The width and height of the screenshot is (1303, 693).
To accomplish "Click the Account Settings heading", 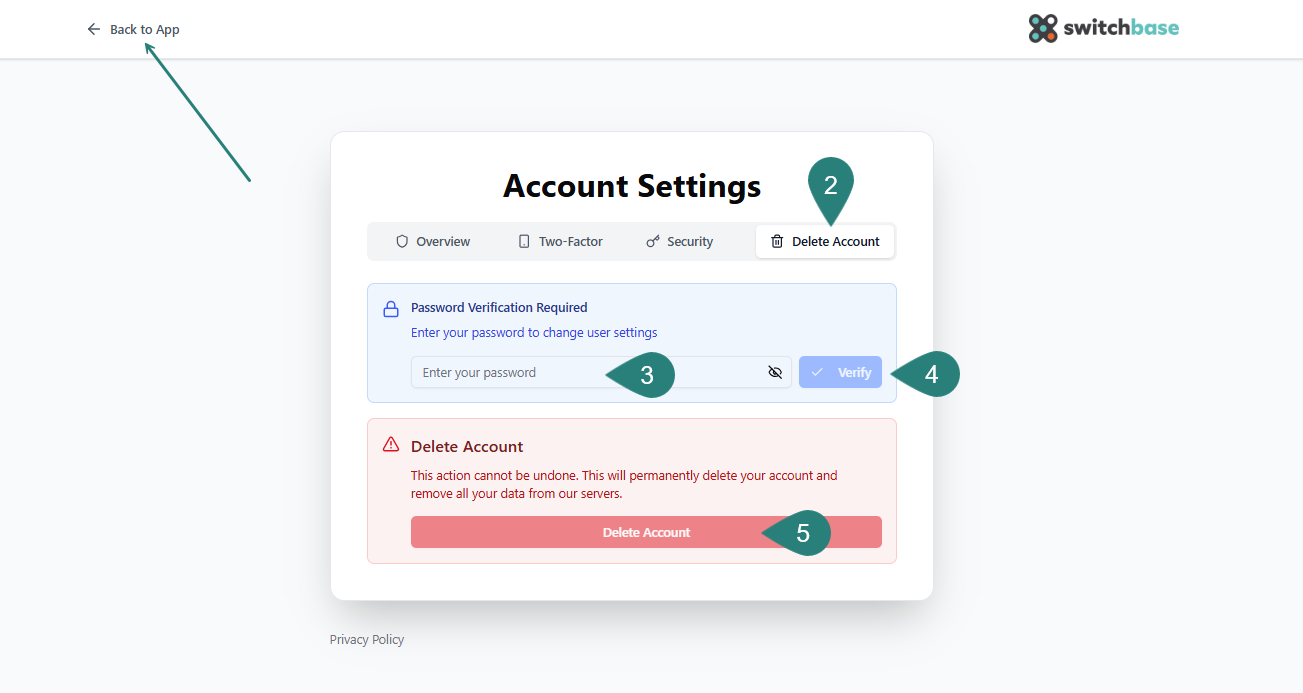I will click(x=632, y=186).
